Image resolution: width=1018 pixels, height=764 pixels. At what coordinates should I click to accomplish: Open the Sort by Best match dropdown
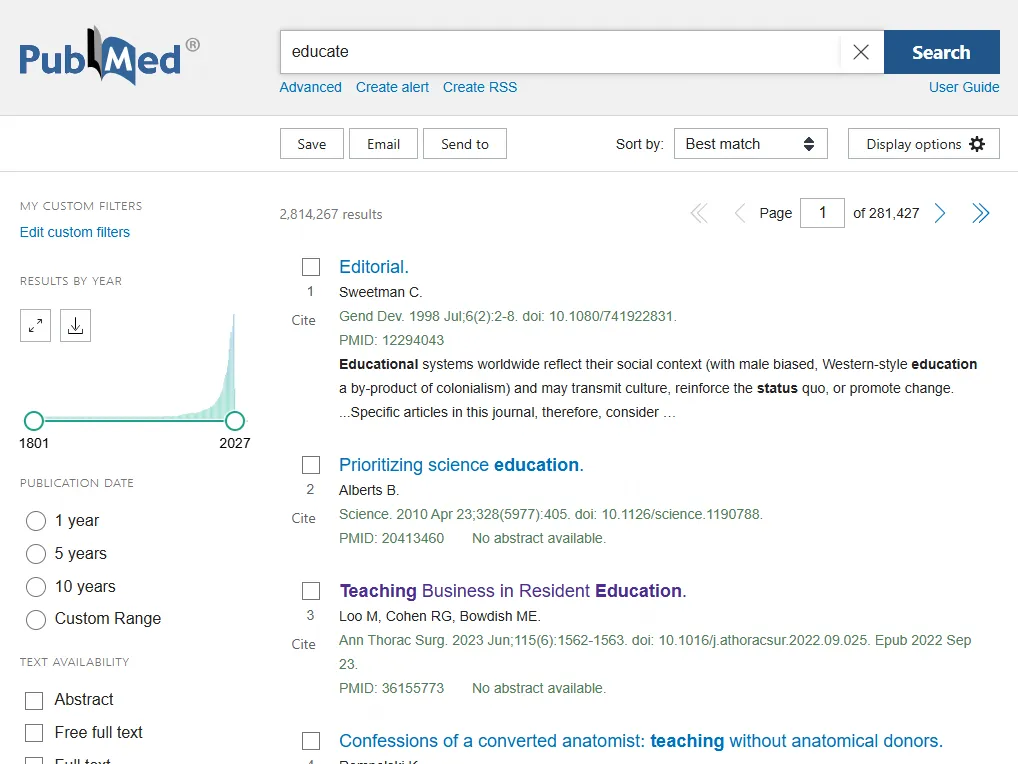click(750, 144)
